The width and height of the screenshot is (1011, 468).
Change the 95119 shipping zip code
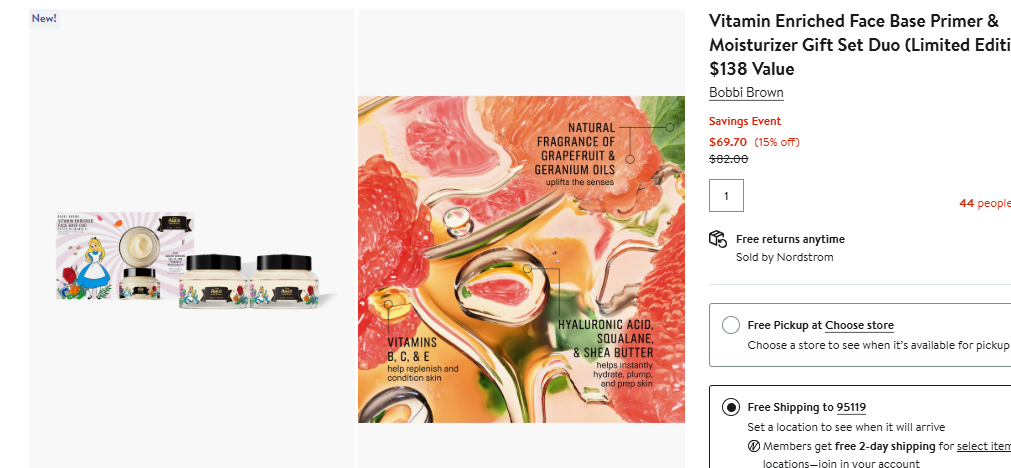pyautogui.click(x=851, y=407)
